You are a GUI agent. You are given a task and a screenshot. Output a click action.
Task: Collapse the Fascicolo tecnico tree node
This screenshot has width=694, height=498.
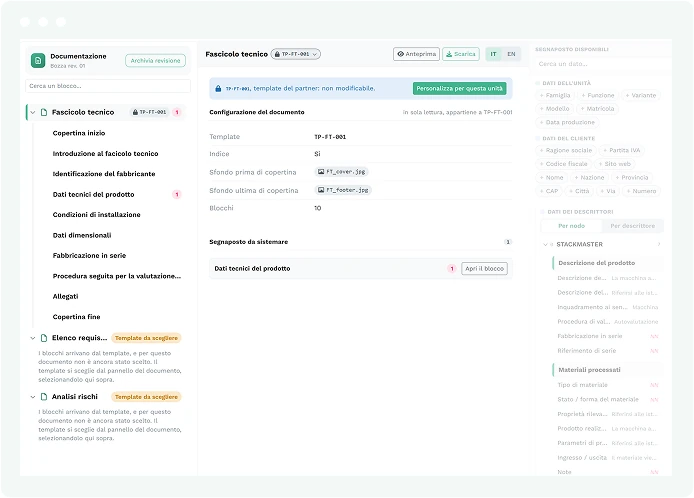click(x=33, y=112)
